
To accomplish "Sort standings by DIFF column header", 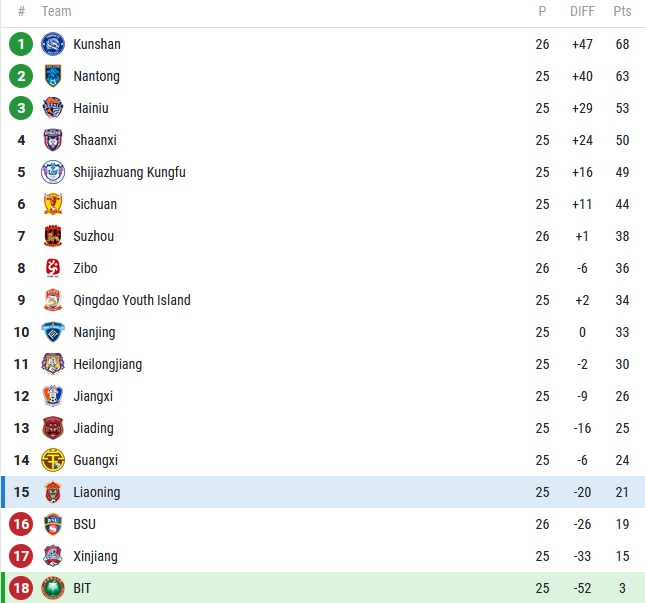I will tap(582, 12).
